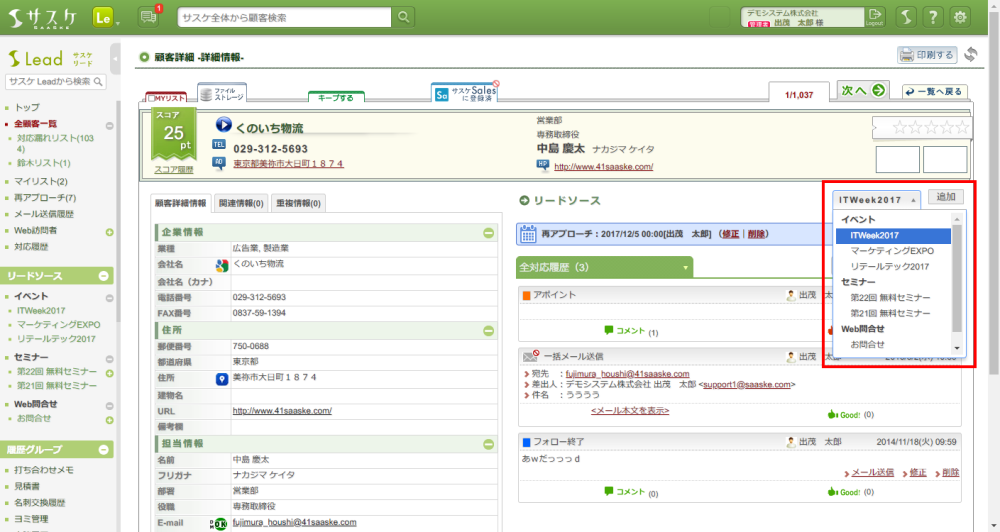1000x532 pixels.
Task: Switch to the 重複情報(0) tab
Action: 297,203
